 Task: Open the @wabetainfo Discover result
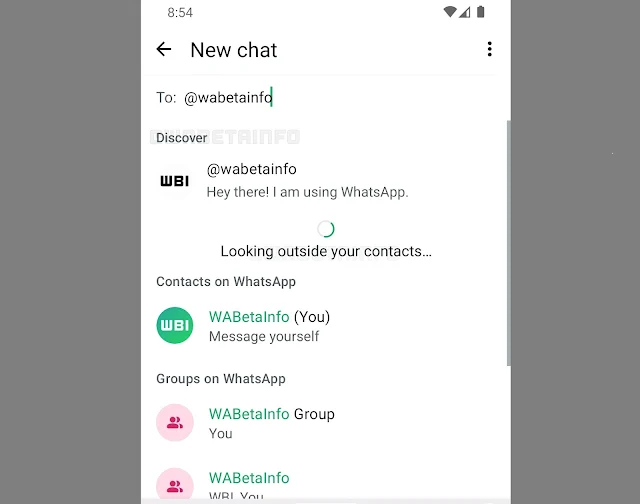pyautogui.click(x=326, y=180)
